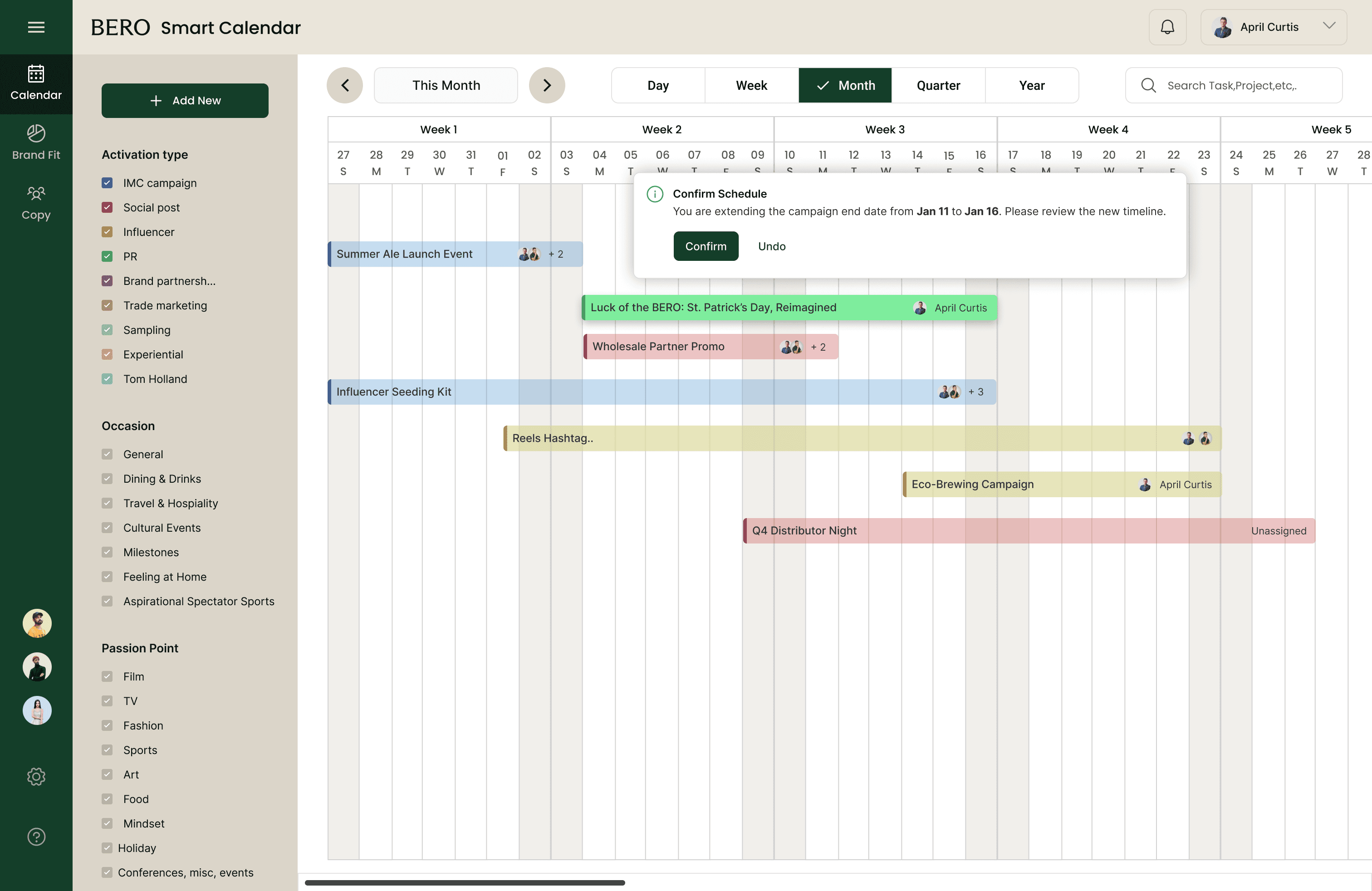
Task: Click the notifications bell icon
Action: point(1167,27)
